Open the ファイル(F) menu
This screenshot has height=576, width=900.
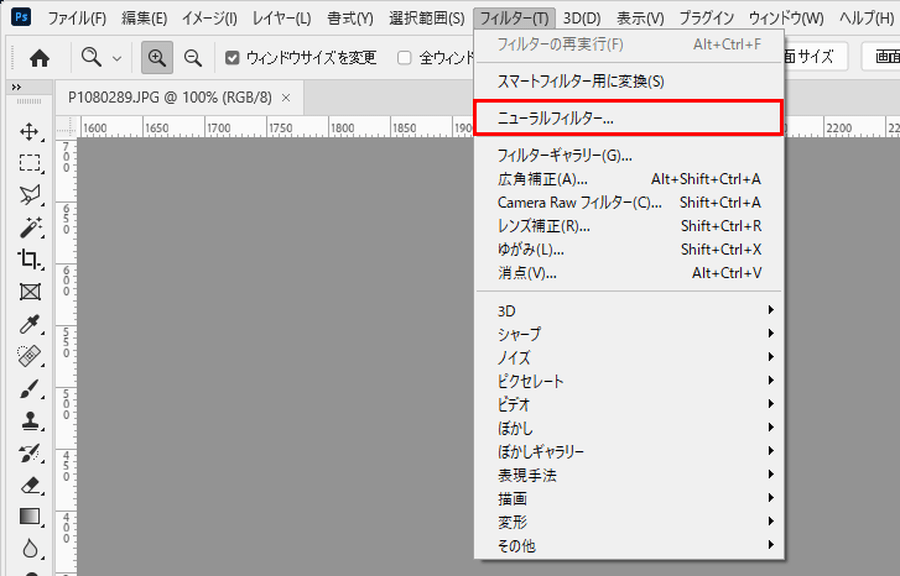pos(77,18)
